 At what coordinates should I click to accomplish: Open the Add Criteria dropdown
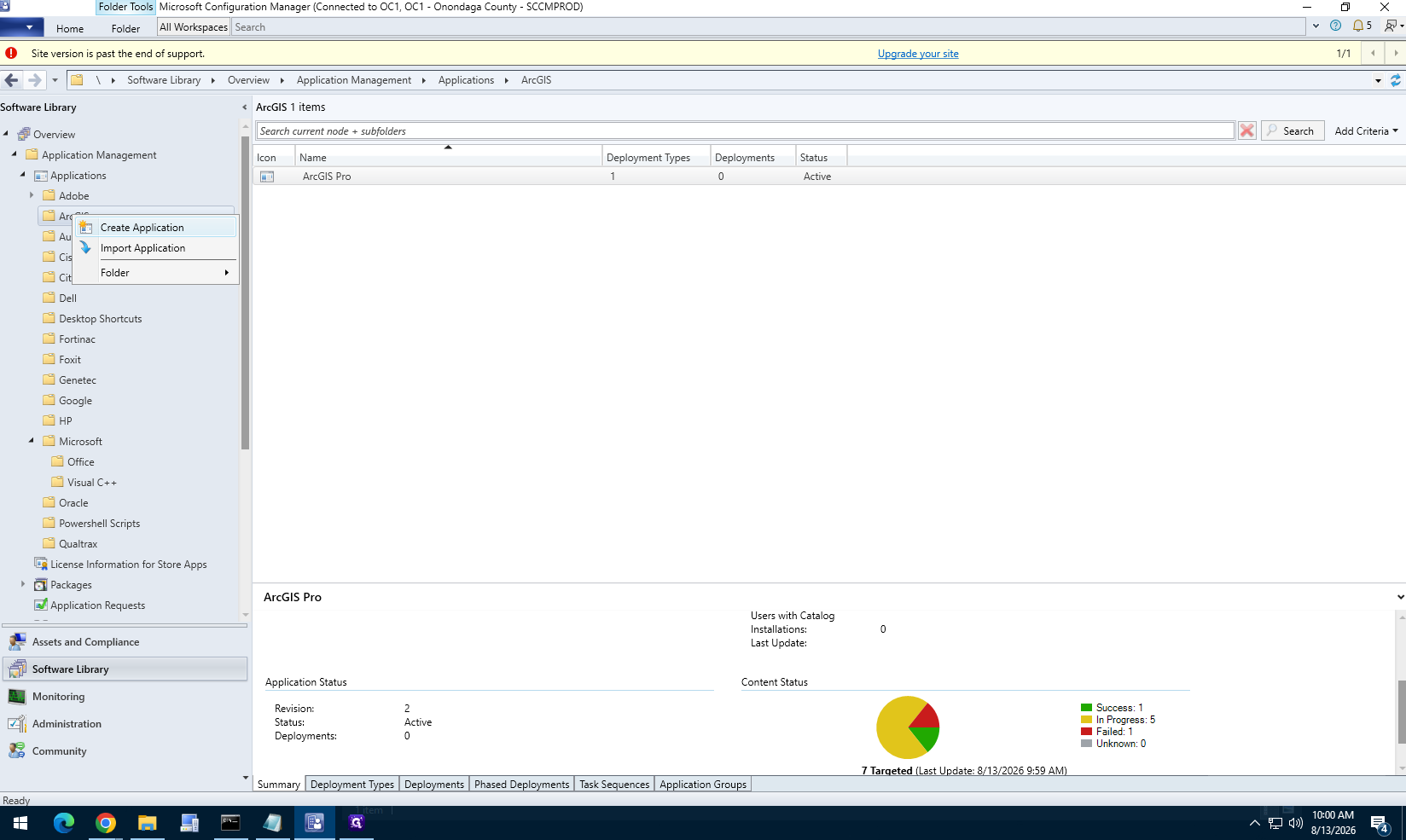(x=1366, y=130)
